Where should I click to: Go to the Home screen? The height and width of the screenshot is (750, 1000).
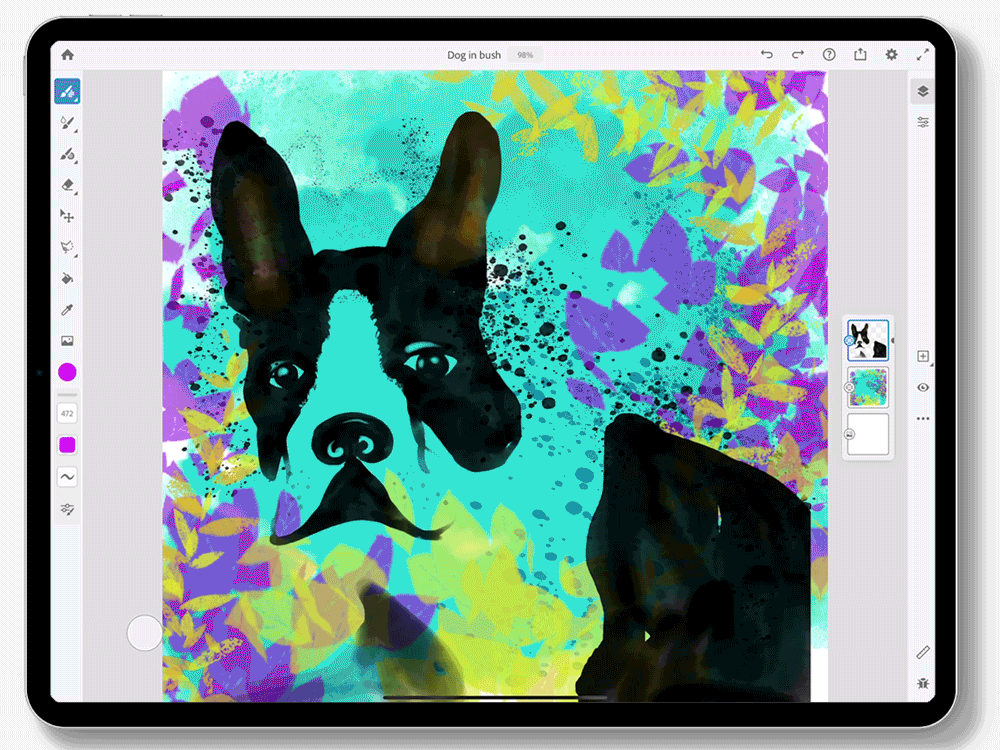tap(67, 55)
